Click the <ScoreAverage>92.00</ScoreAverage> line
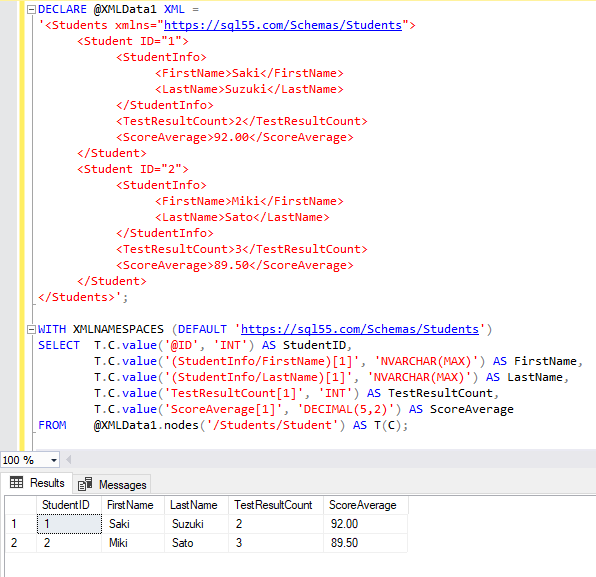 click(x=235, y=137)
